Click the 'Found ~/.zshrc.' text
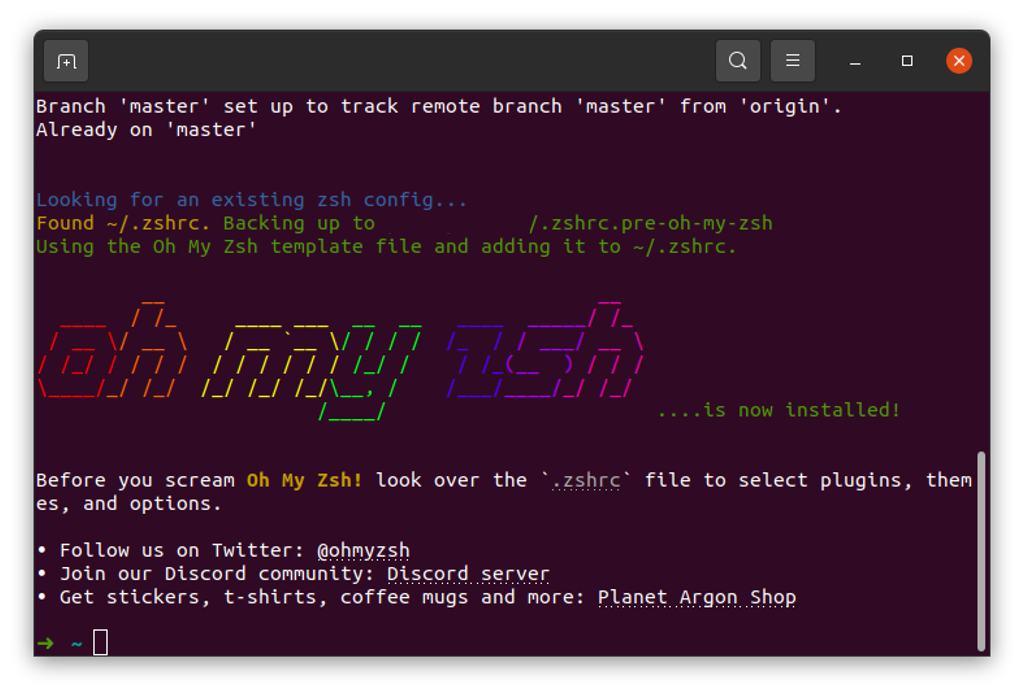Viewport: 1024px width, 694px height. point(123,223)
